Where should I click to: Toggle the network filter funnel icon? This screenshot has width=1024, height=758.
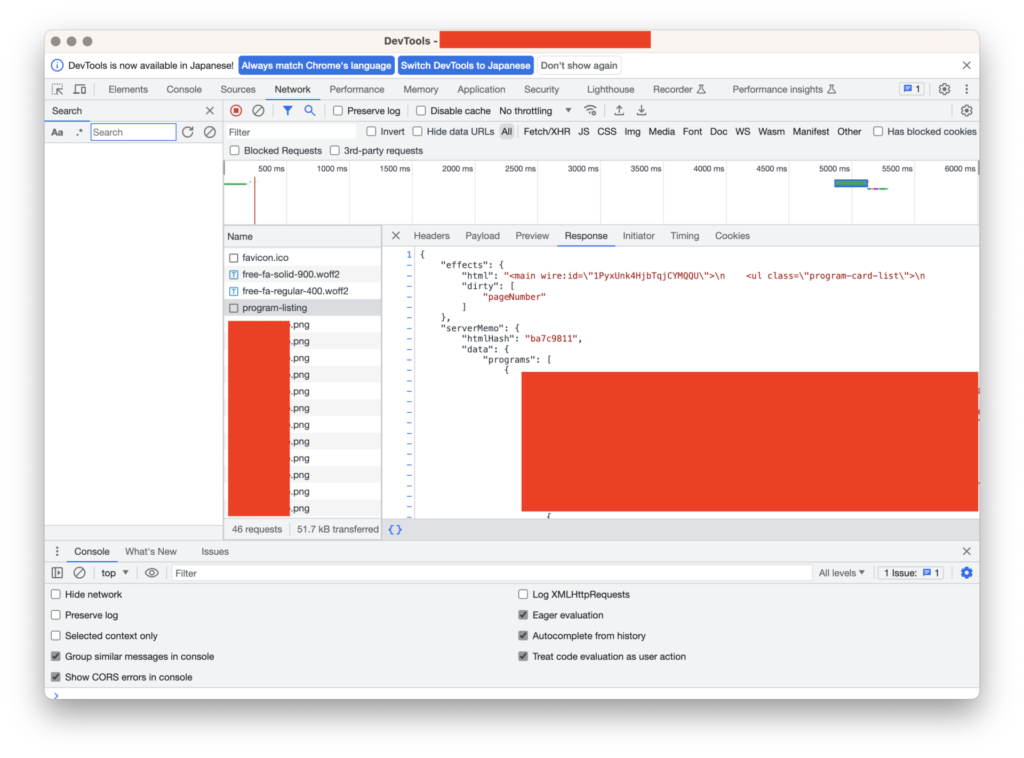[x=287, y=111]
